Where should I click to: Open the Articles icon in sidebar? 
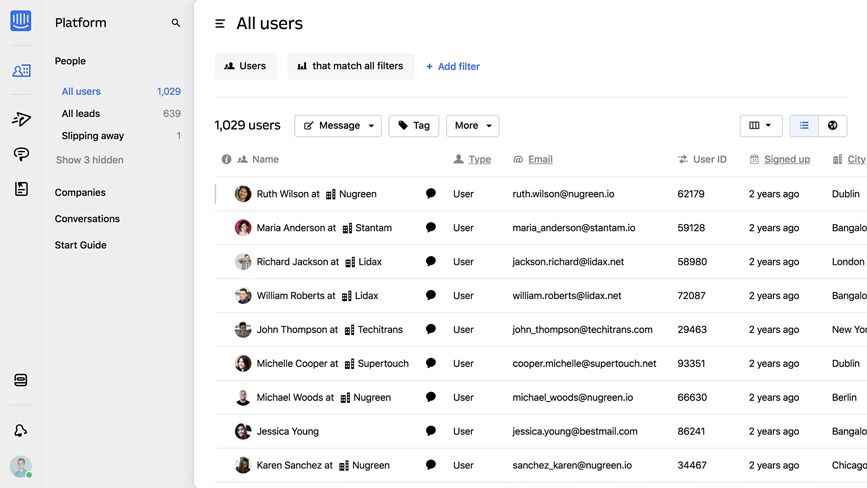tap(21, 189)
